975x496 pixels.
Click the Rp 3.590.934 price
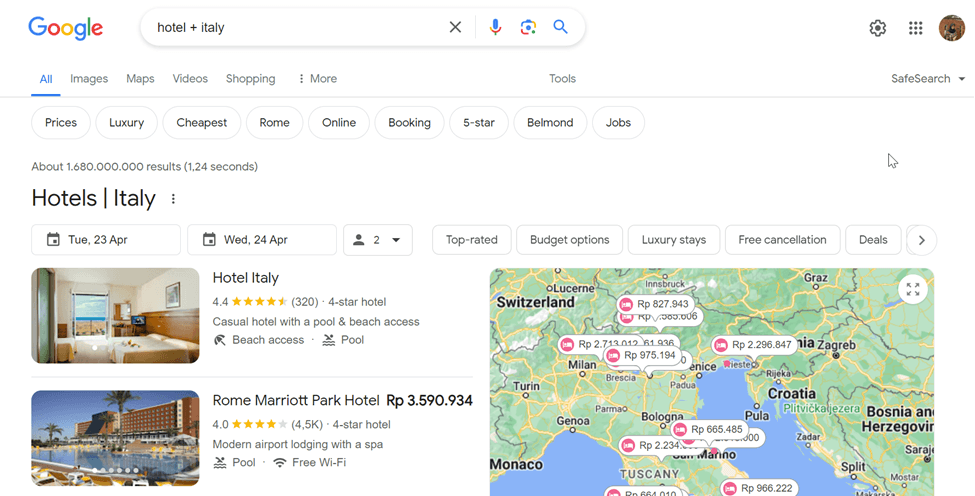pyautogui.click(x=430, y=401)
